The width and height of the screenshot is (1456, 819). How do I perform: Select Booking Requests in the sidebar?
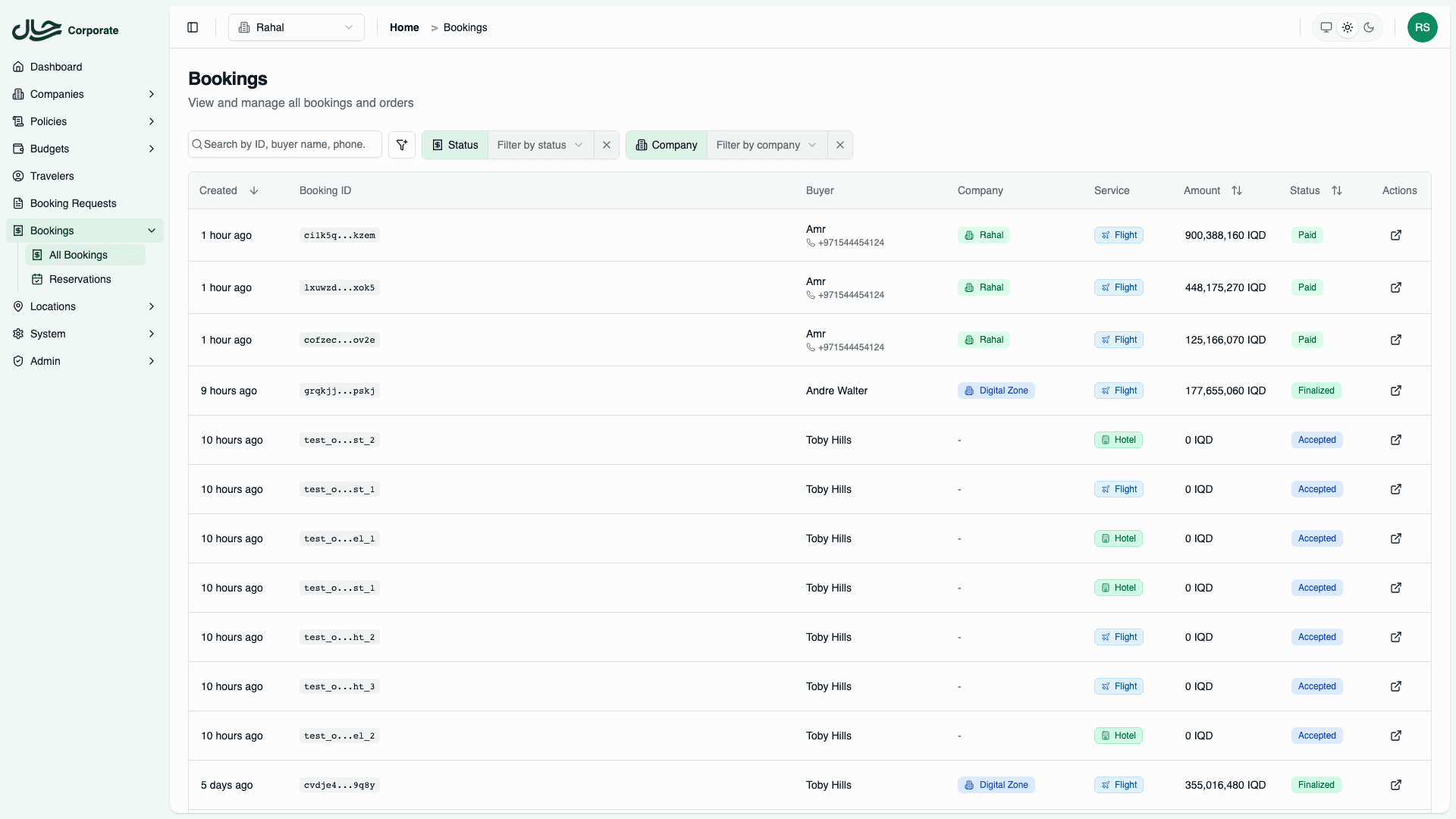coord(73,202)
